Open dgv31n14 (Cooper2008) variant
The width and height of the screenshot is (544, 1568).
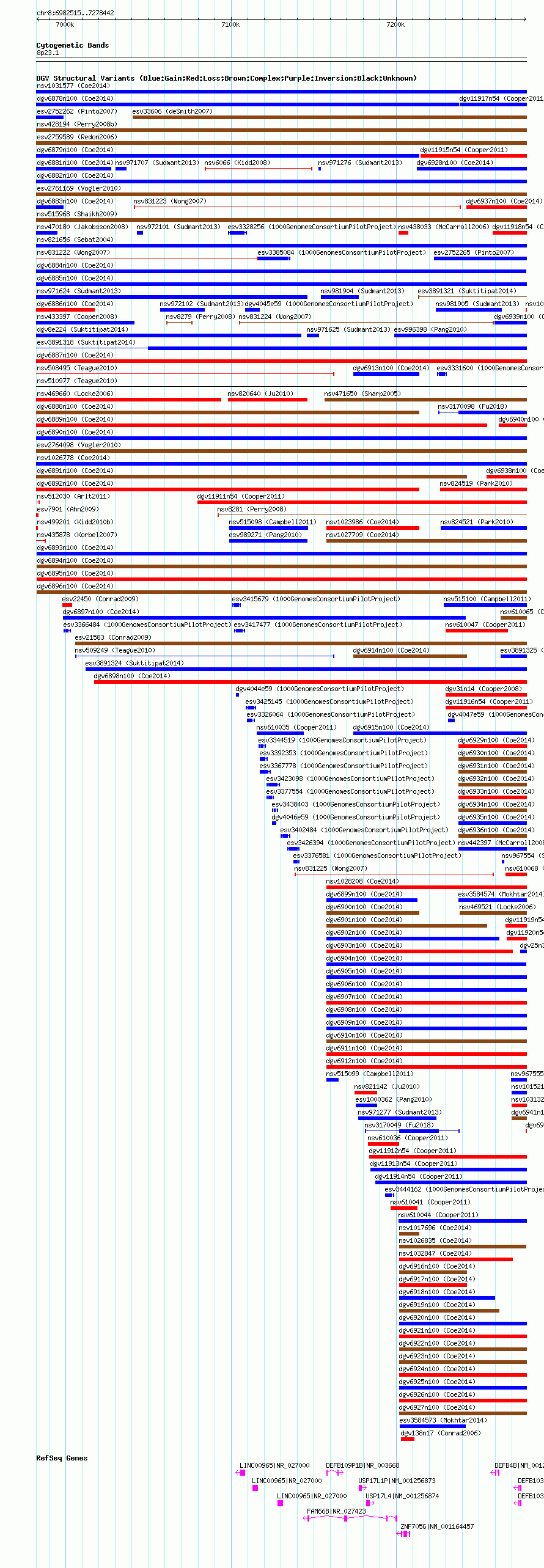483,689
